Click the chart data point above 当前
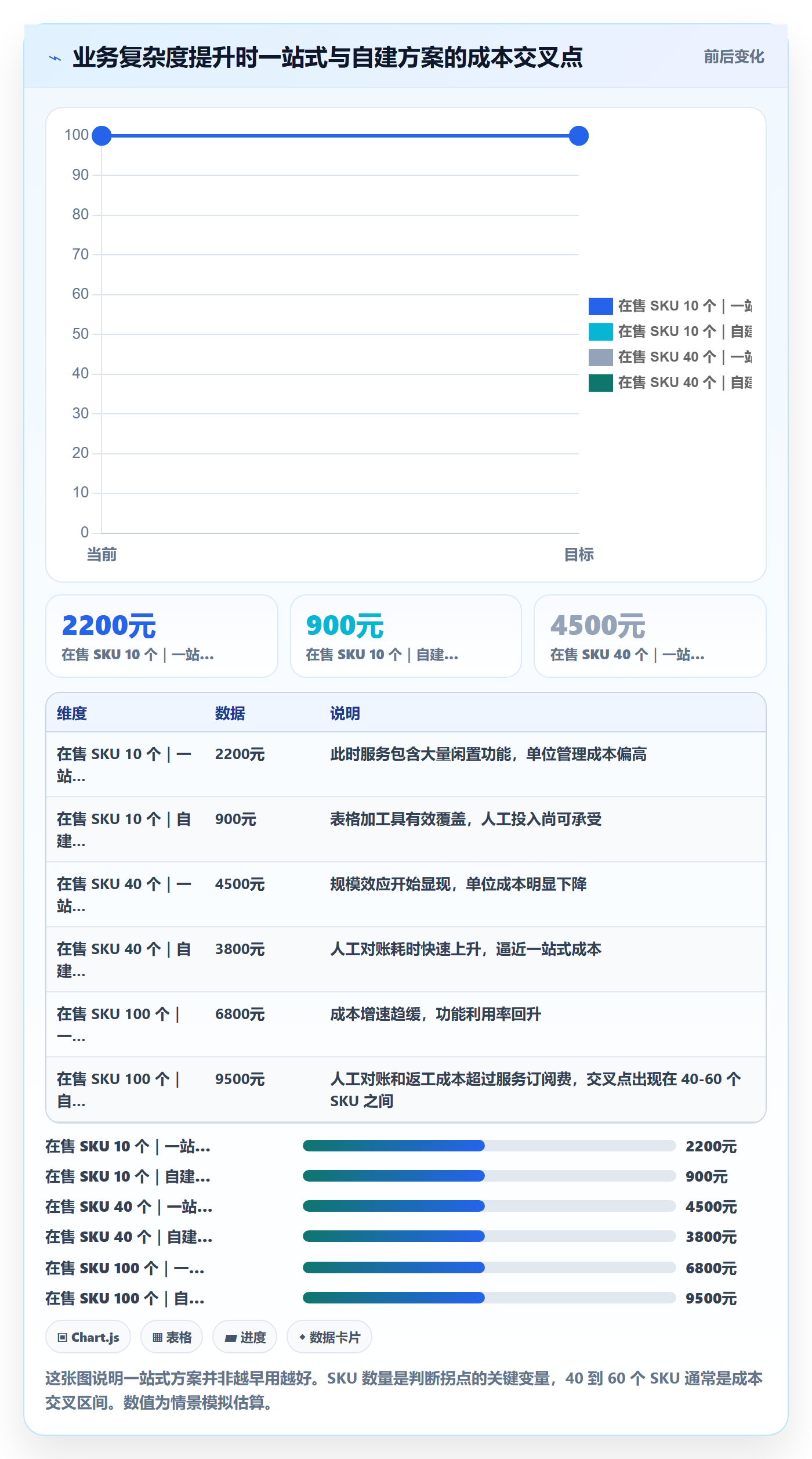The width and height of the screenshot is (812, 1459). 101,136
